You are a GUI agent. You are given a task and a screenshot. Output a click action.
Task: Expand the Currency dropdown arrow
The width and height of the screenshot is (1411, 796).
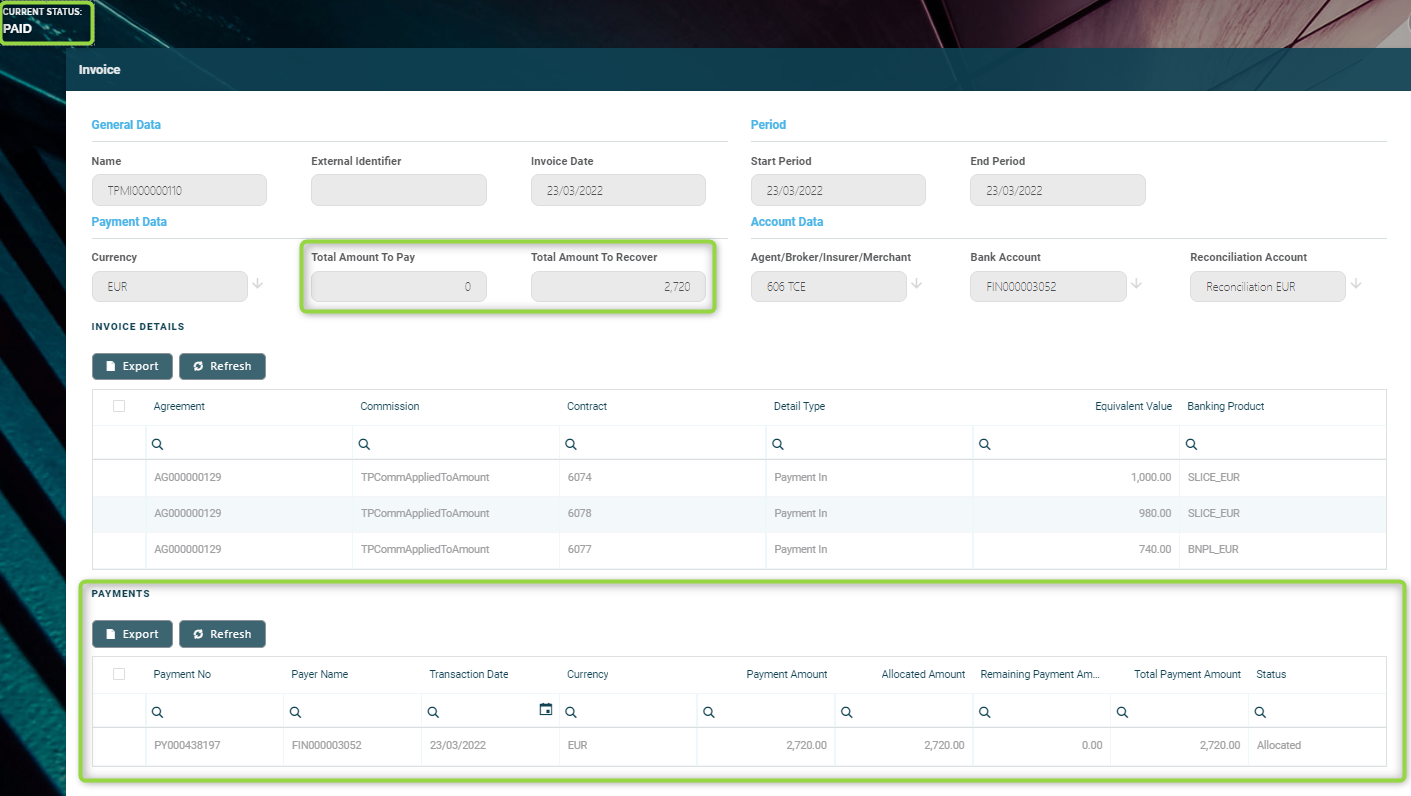coord(257,284)
